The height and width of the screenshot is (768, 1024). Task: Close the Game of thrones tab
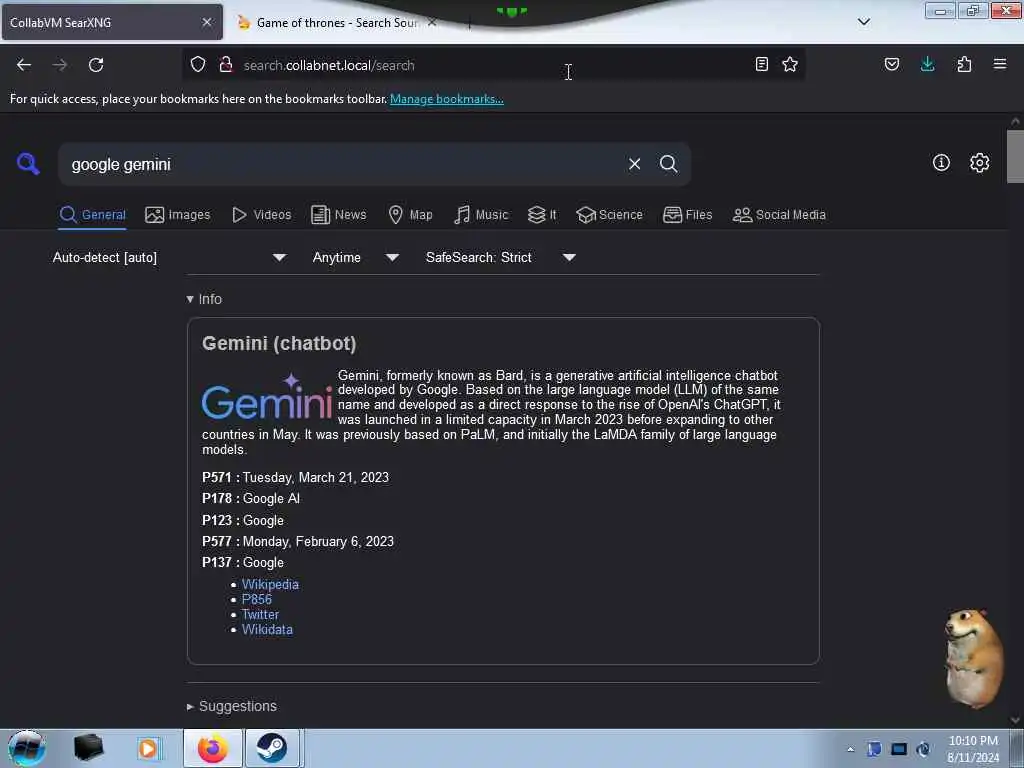point(432,22)
